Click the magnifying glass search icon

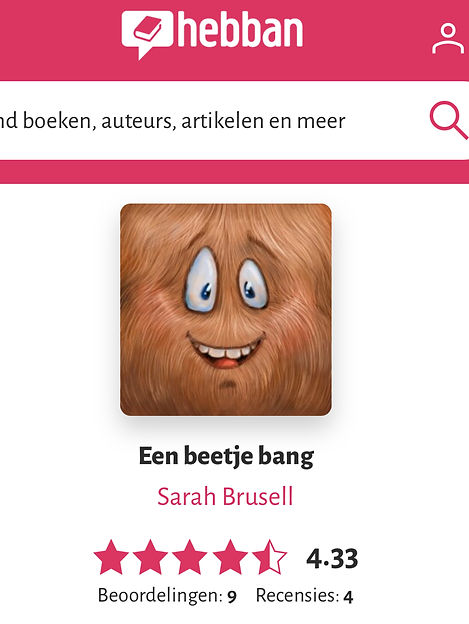click(x=448, y=120)
